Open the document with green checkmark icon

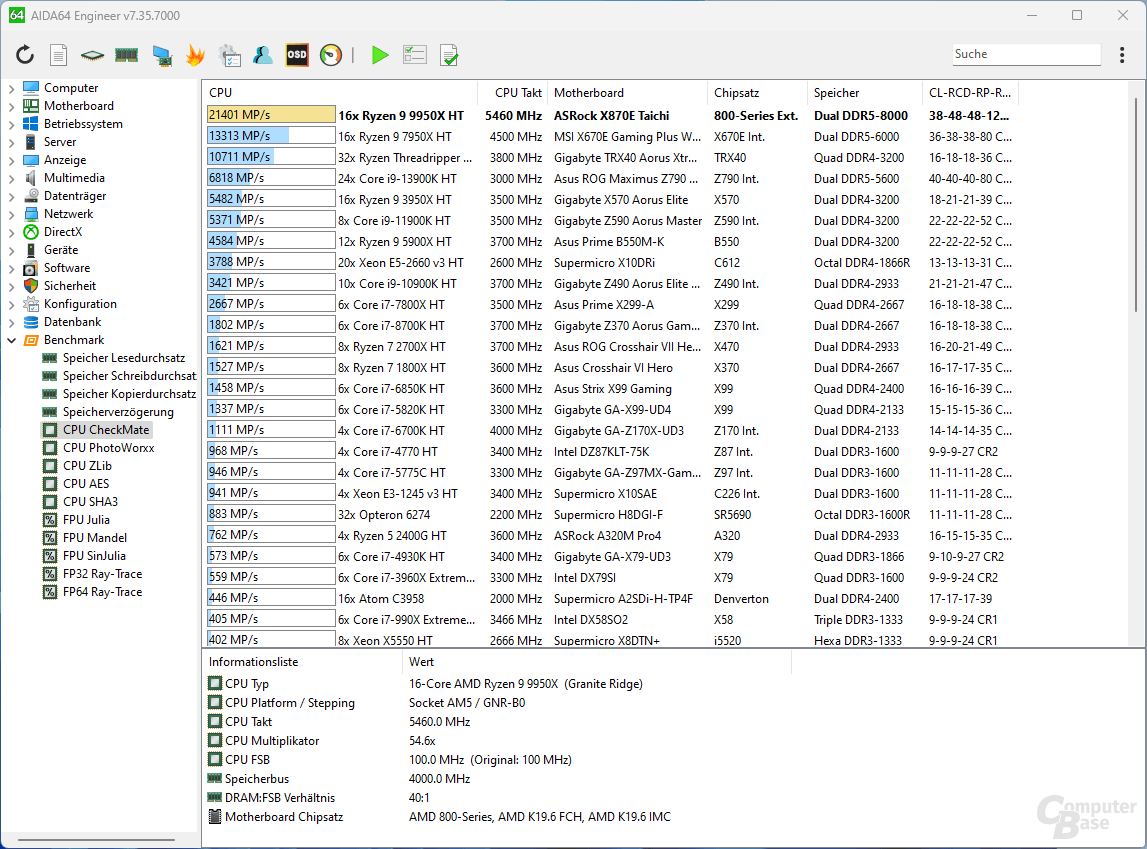click(450, 55)
